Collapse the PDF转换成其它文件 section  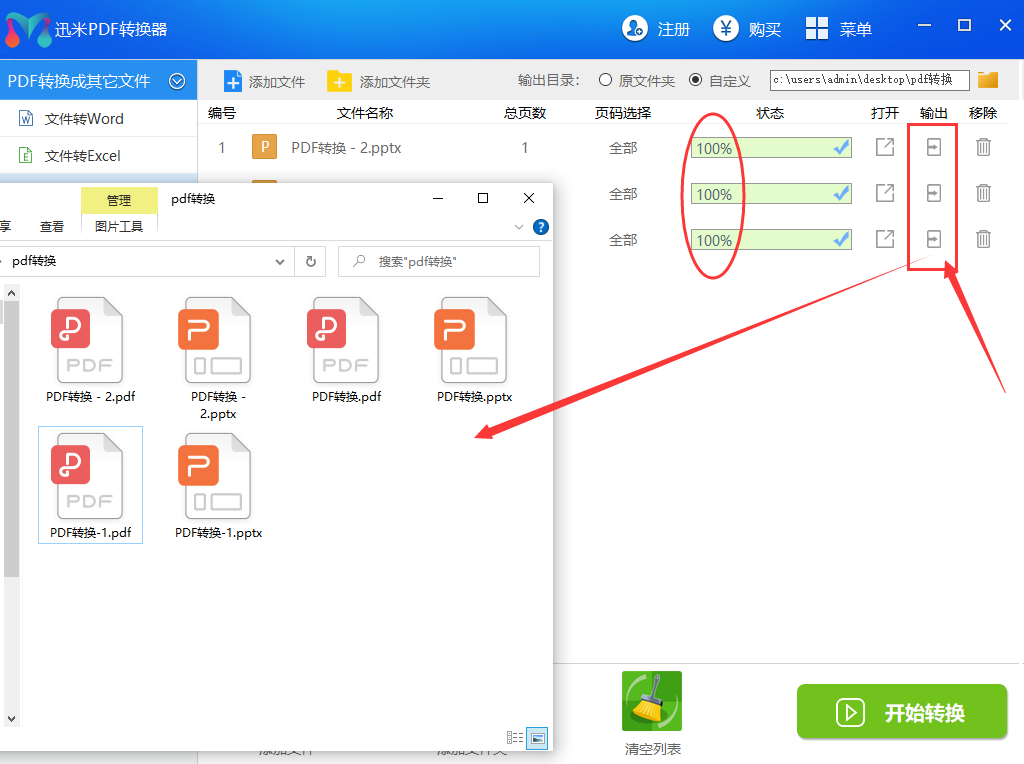click(177, 81)
